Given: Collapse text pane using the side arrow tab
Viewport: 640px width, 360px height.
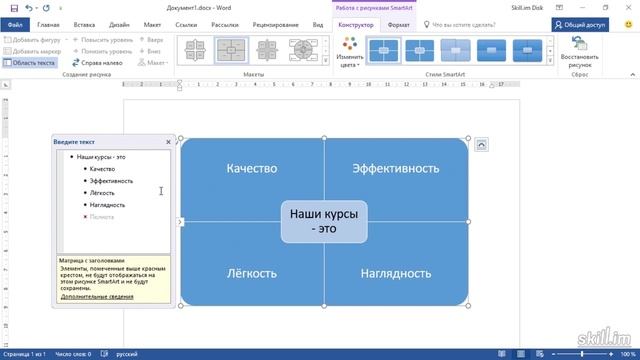Looking at the screenshot, I should pyautogui.click(x=180, y=222).
